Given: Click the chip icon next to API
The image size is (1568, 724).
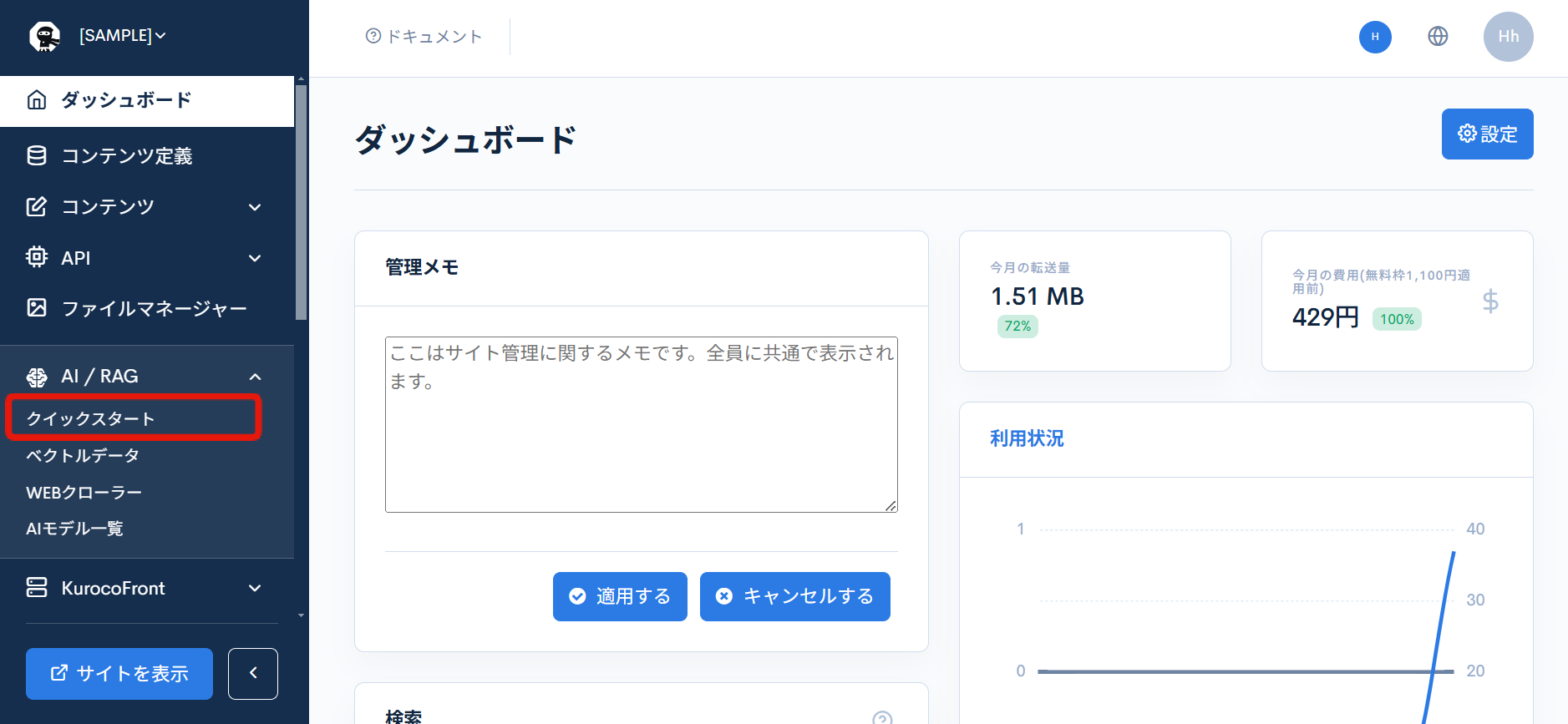Looking at the screenshot, I should [37, 257].
